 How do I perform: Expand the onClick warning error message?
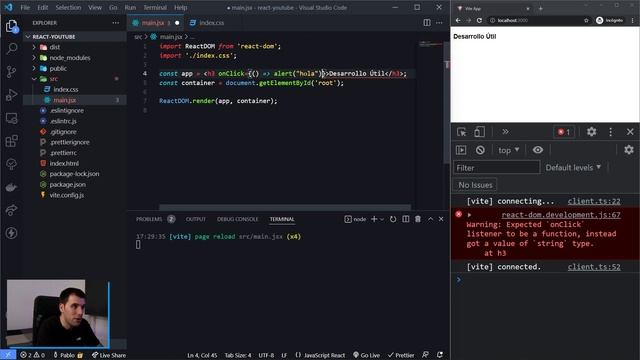(x=469, y=215)
